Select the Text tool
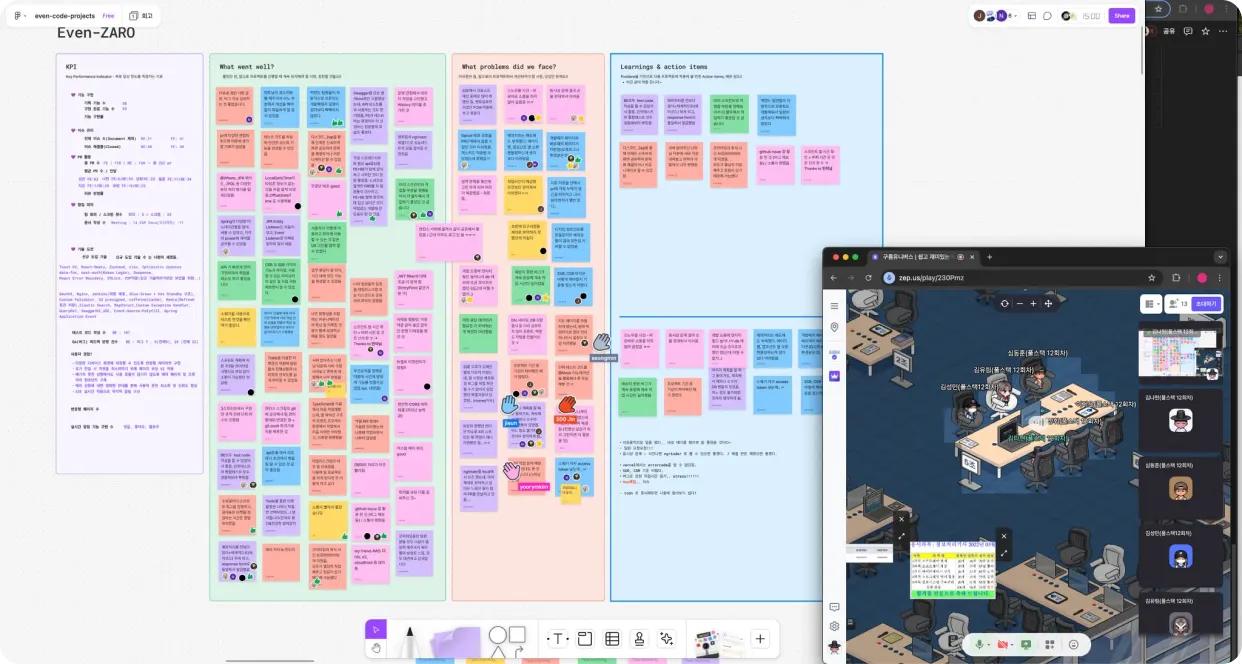 tap(557, 639)
